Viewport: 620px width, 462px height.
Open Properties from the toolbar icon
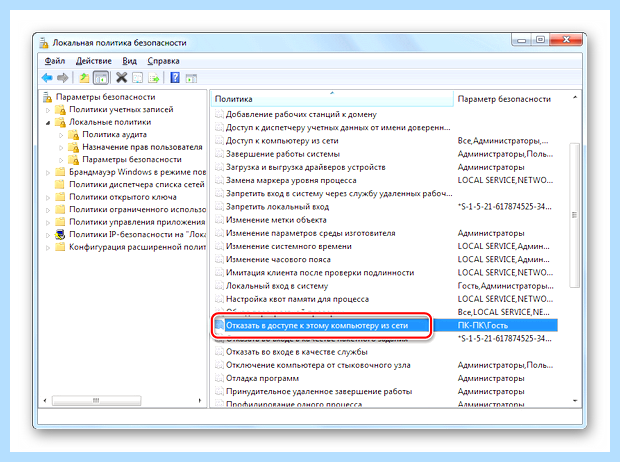tap(137, 78)
